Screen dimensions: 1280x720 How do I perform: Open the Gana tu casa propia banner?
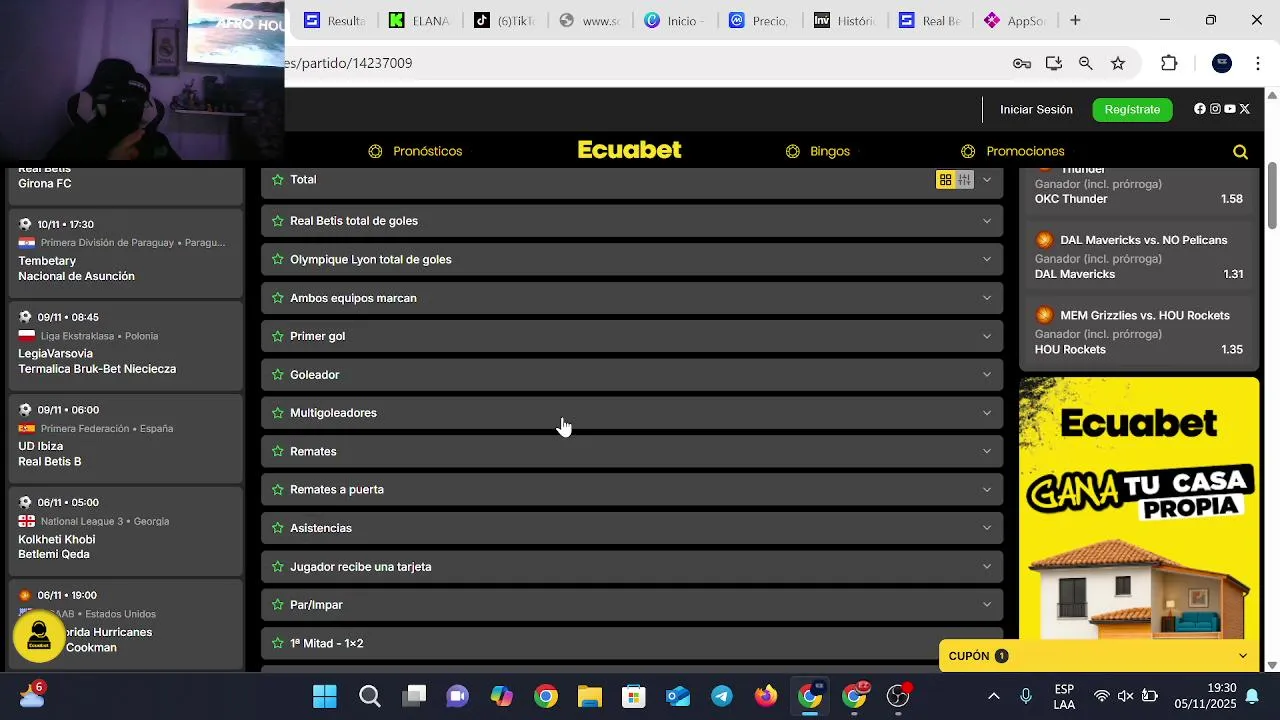pyautogui.click(x=1139, y=508)
